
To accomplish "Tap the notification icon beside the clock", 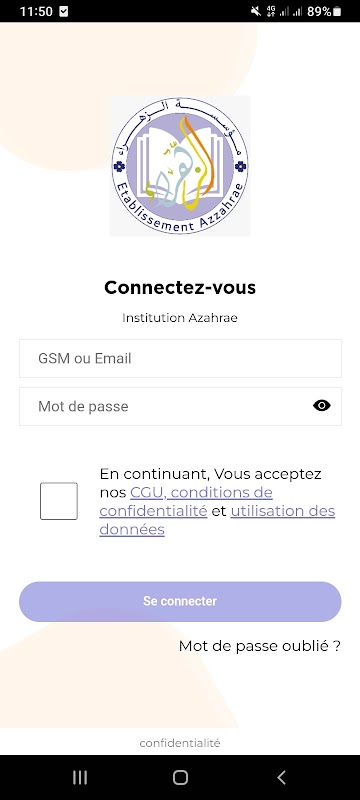I will 64,11.
